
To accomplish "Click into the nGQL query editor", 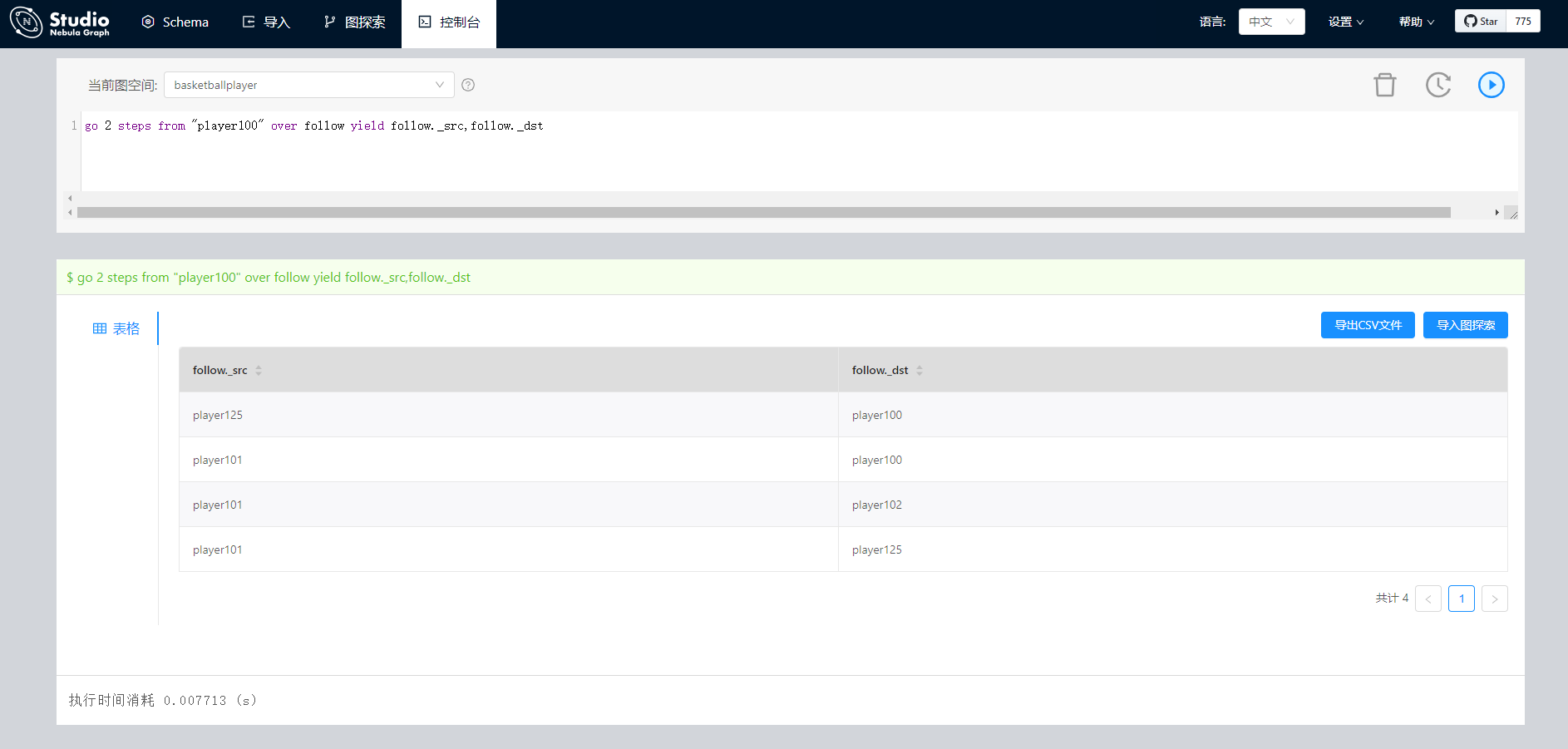I will [798, 151].
